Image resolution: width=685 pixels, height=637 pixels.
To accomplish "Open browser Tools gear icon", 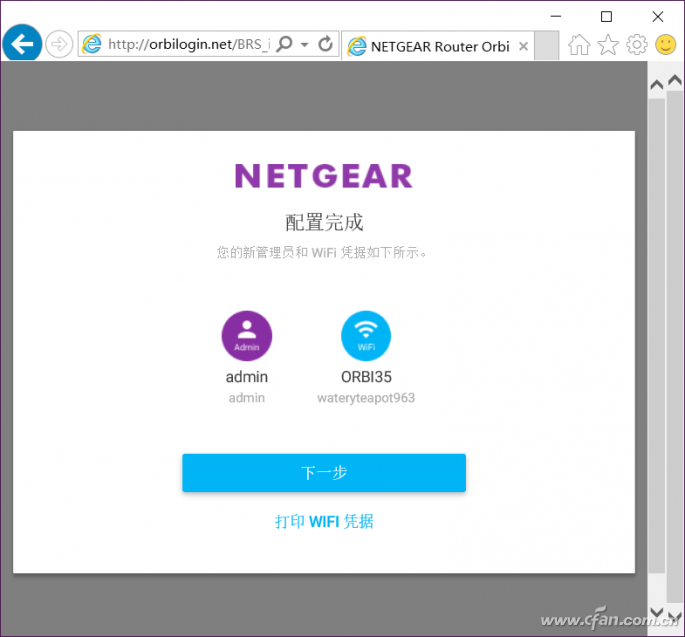I will click(x=637, y=45).
